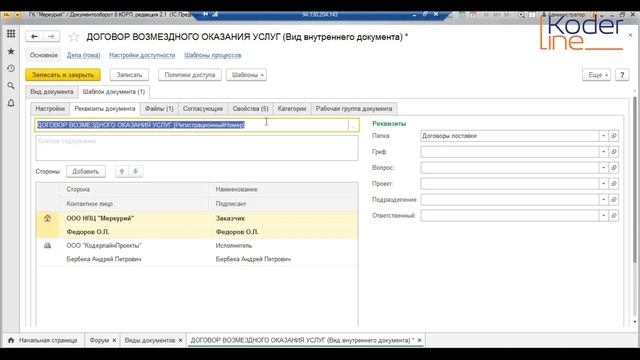
Task: Open Папка field link button
Action: 613,136
